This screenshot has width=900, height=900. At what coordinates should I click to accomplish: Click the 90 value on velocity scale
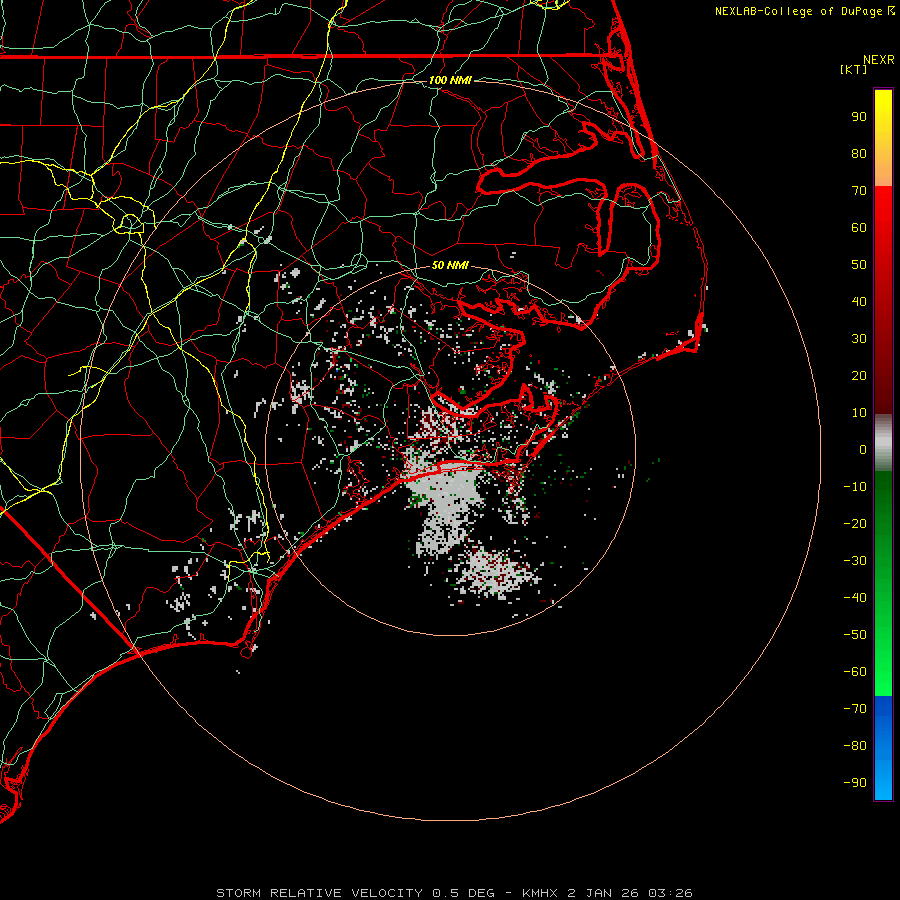point(859,117)
